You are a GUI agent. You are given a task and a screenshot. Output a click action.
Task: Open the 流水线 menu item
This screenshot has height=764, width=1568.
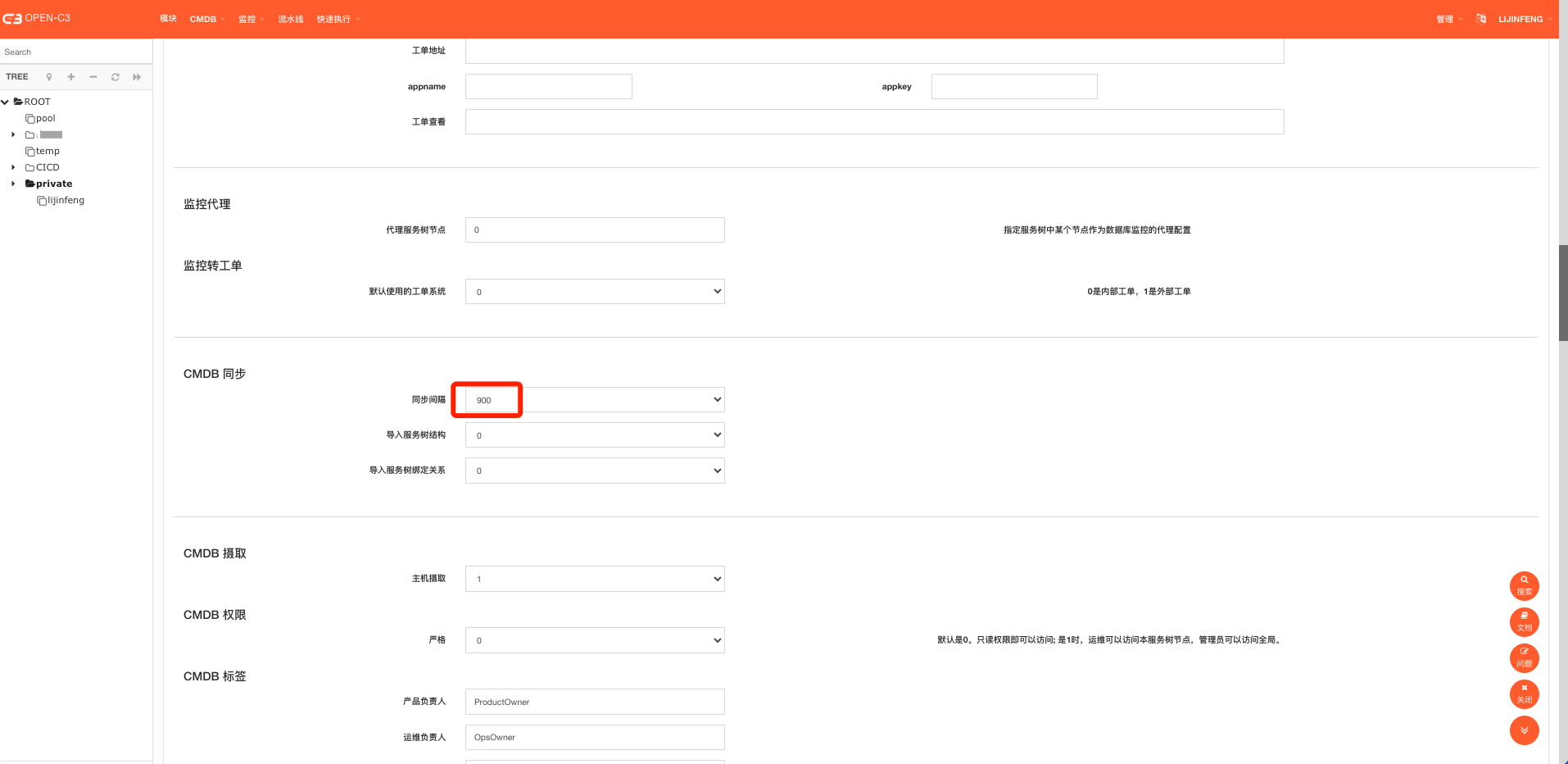(x=291, y=19)
